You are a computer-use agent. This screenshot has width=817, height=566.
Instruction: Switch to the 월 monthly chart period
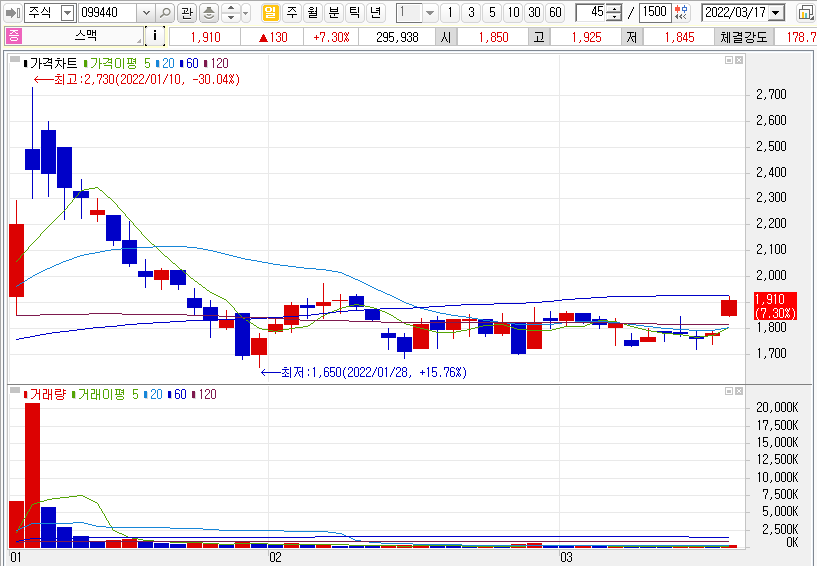313,13
